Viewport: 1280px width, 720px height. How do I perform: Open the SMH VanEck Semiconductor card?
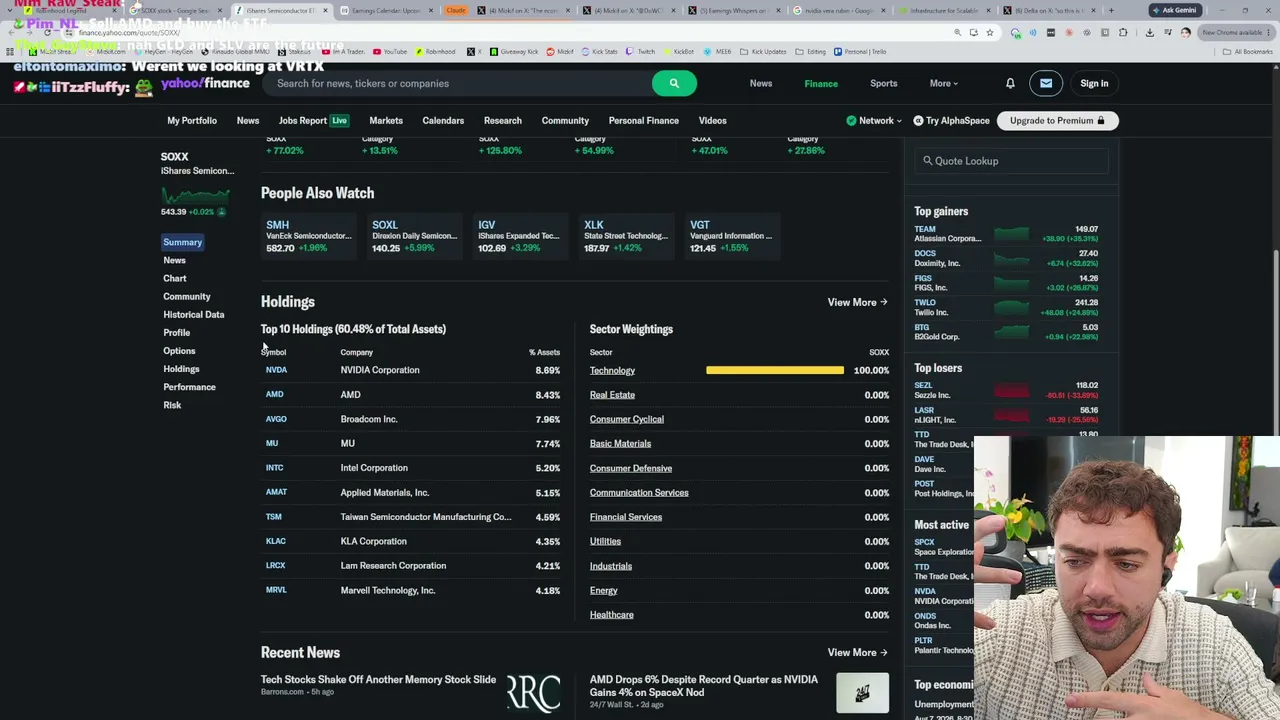[x=309, y=236]
